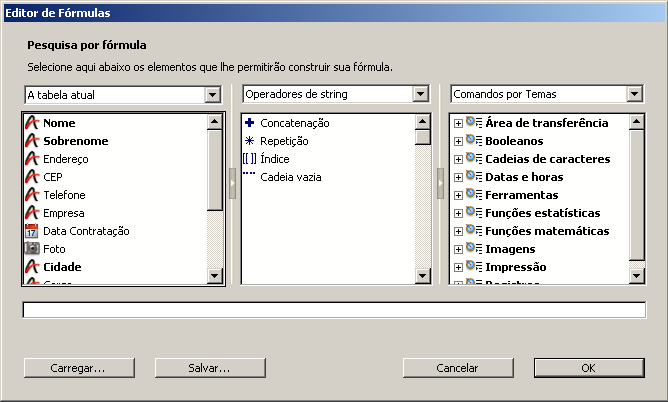Click the asterisk icon for Repetição
This screenshot has width=668, height=402.
[250, 141]
